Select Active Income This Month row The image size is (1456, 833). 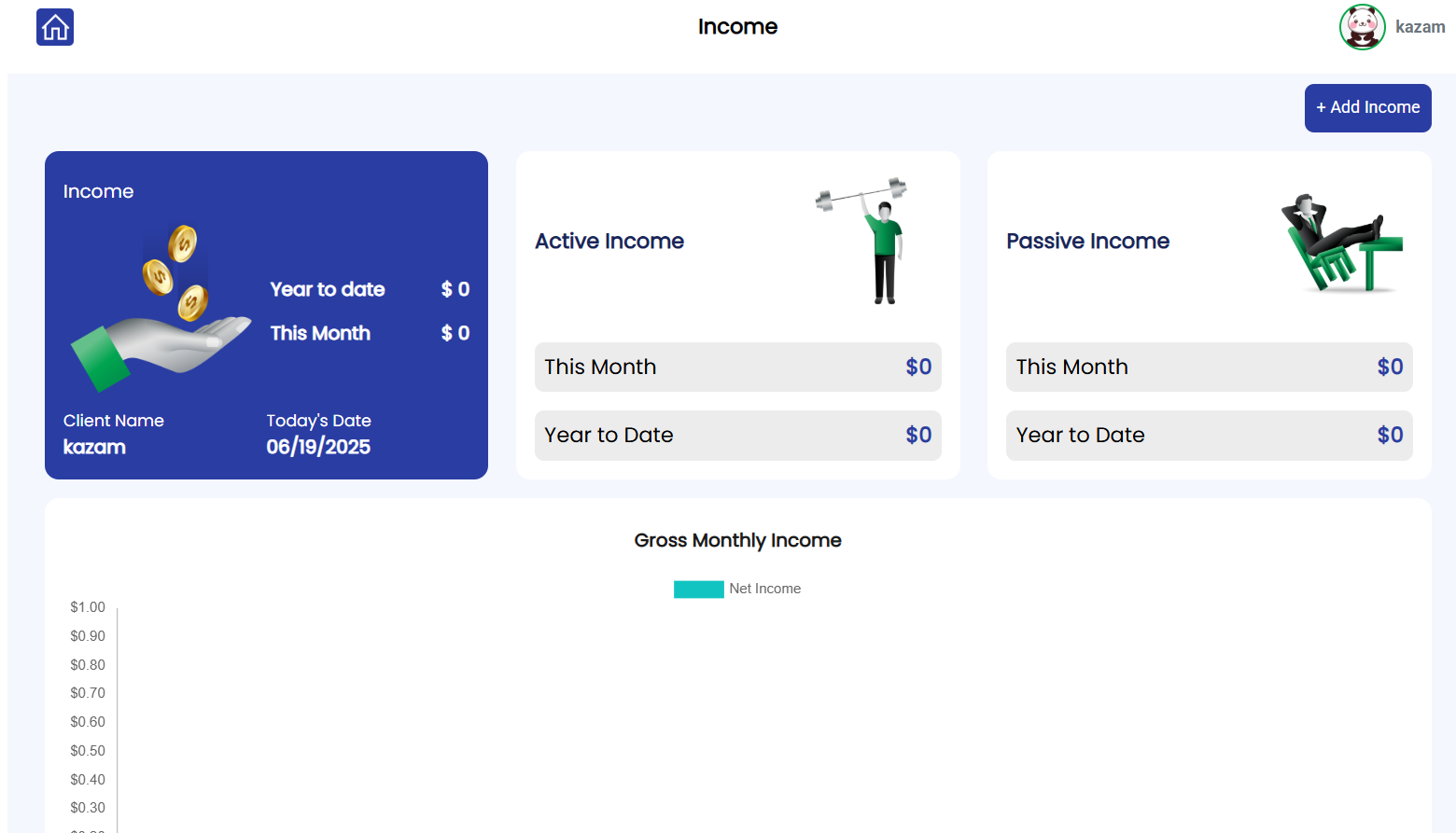click(x=737, y=367)
